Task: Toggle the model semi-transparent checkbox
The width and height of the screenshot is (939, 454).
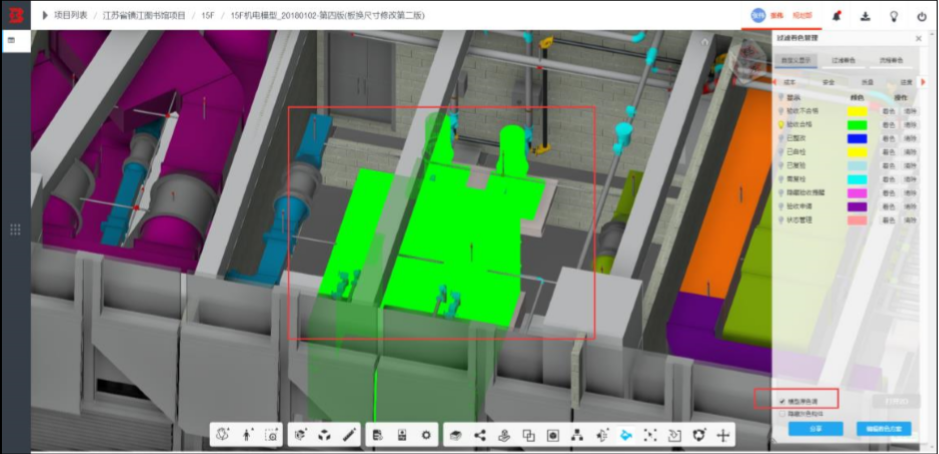Action: pyautogui.click(x=782, y=401)
